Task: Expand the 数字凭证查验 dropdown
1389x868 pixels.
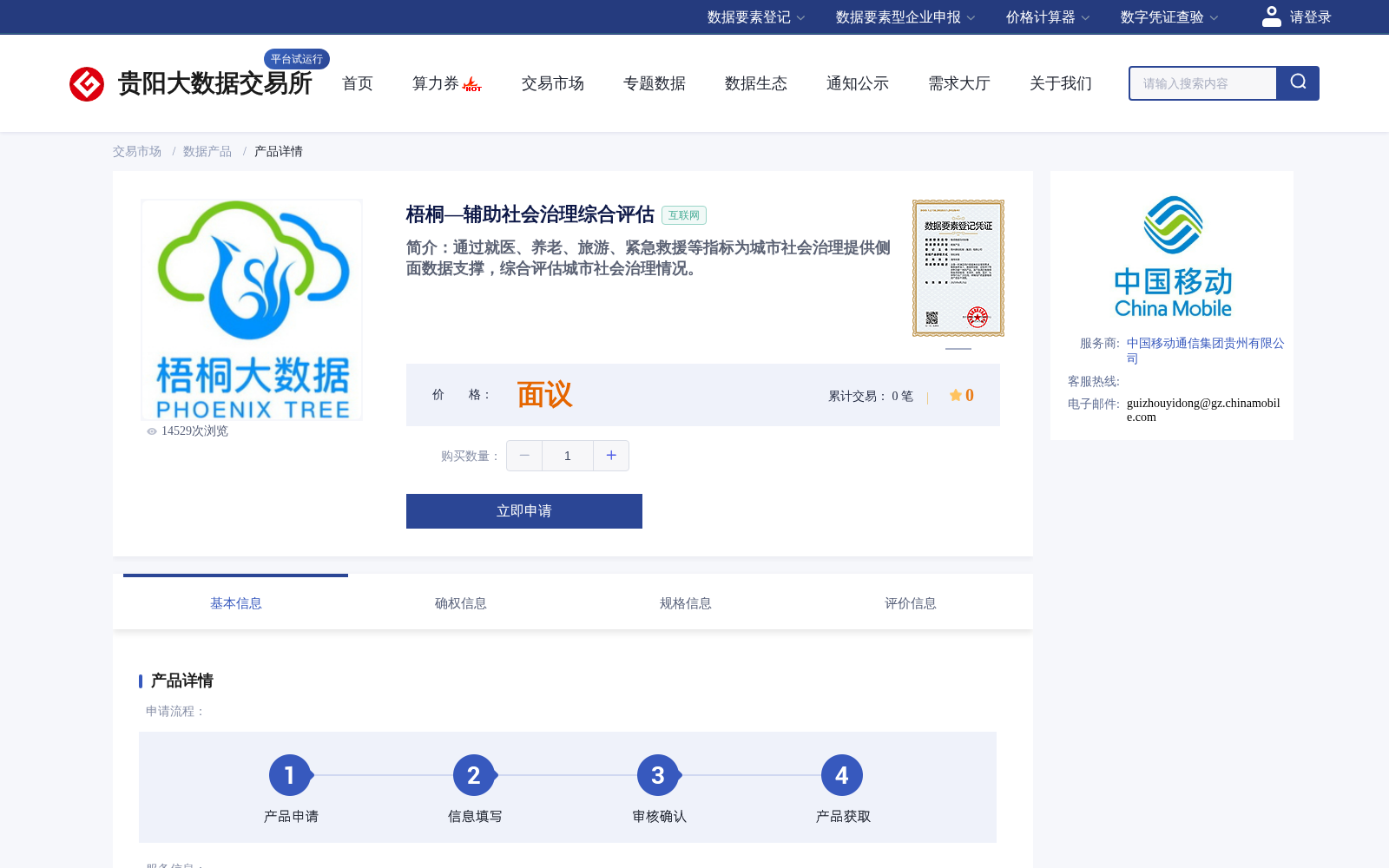Action: (x=1169, y=17)
